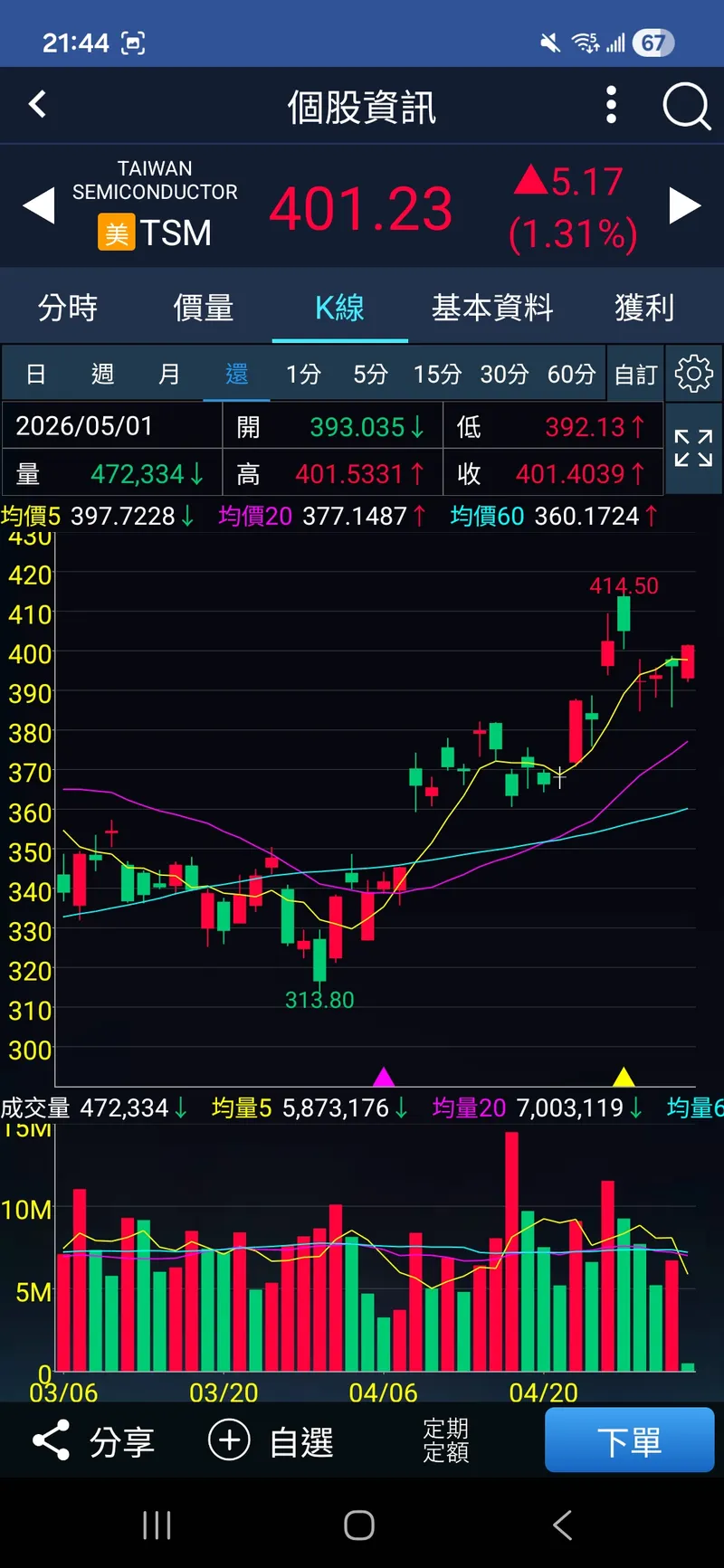Select the K線 tab
Screen dimensions: 724x1568
click(339, 308)
